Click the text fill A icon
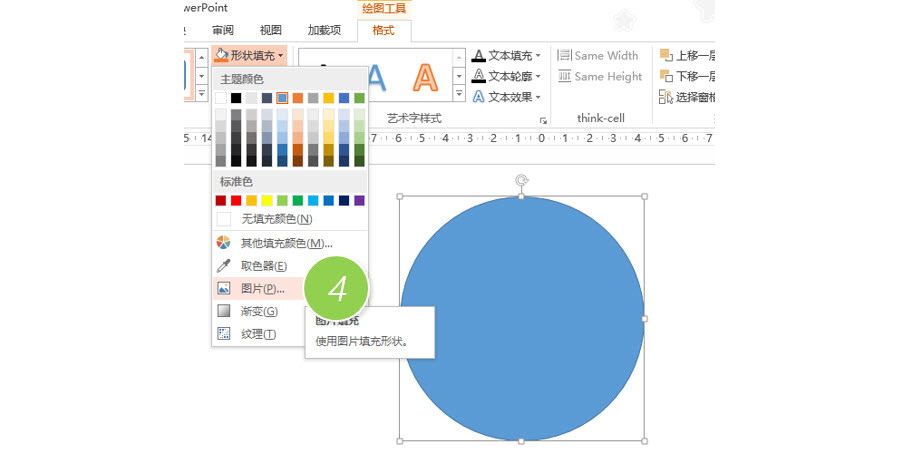This screenshot has width=900, height=467. click(479, 56)
